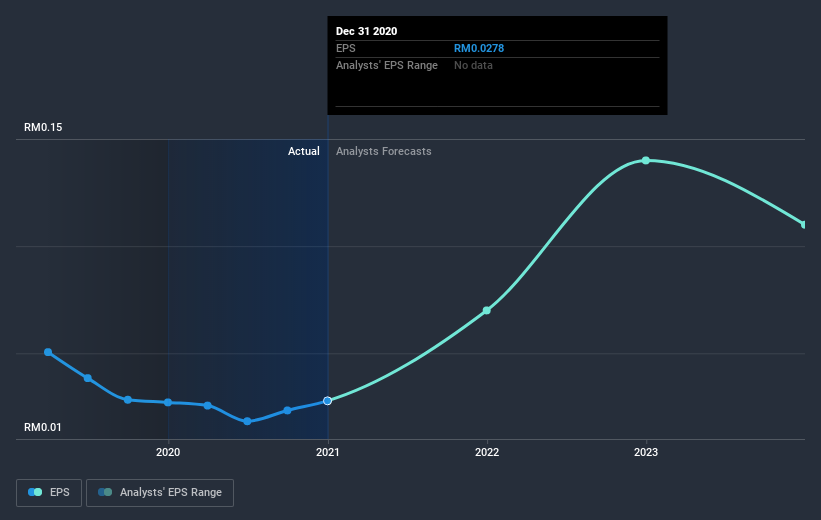Select the 2023 forecast peak data point
Screen dimensions: 821x520
pos(646,160)
